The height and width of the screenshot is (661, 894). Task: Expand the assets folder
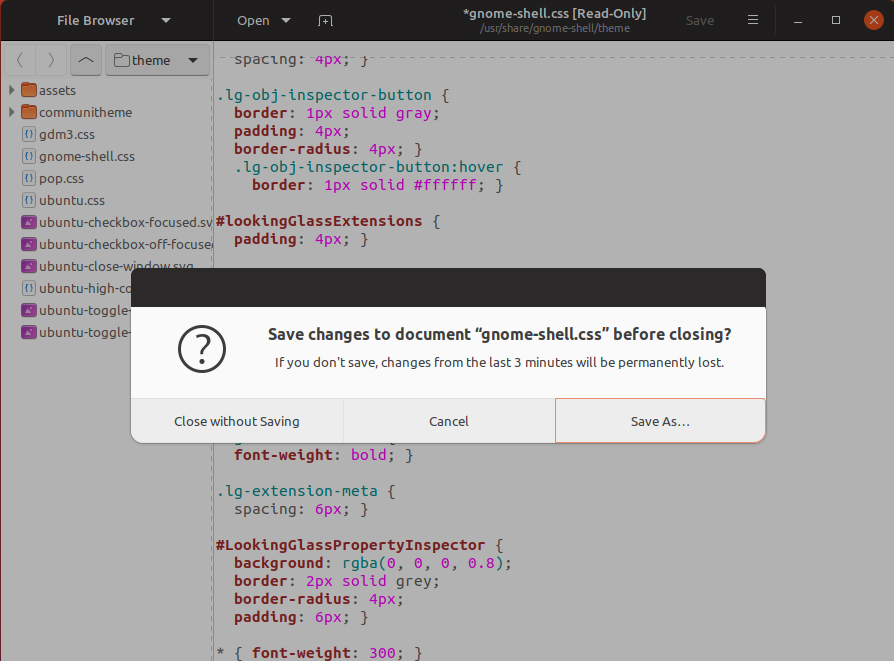coord(11,90)
